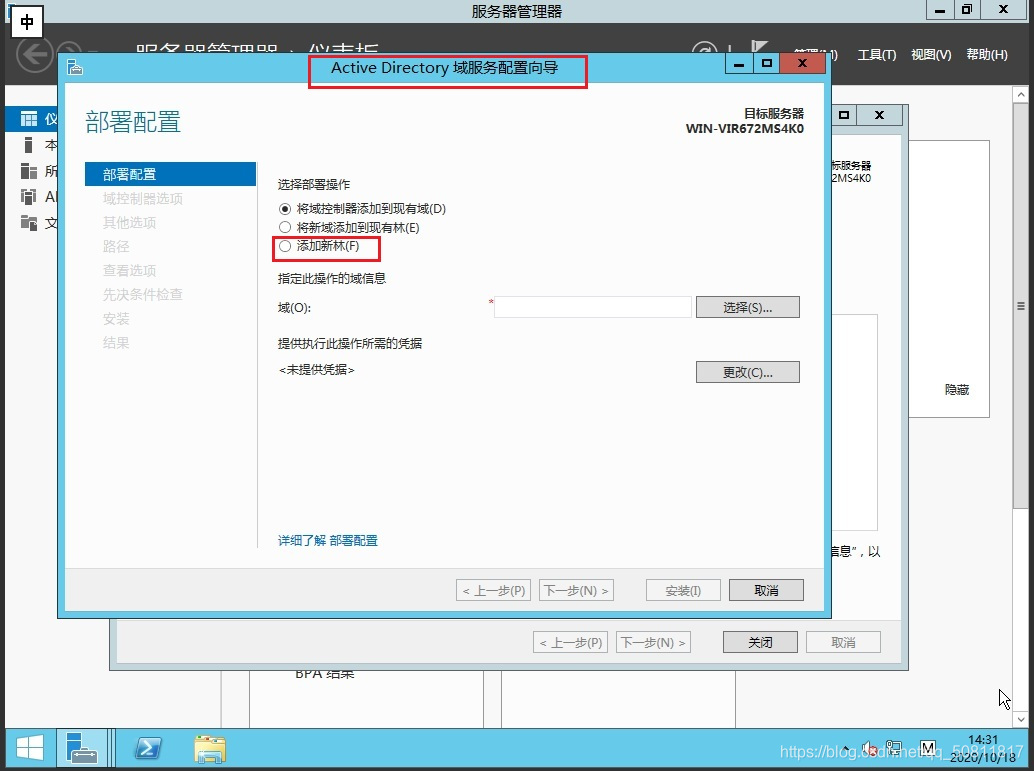
Task: Select the 部署配置 wizard step
Action: 170,174
